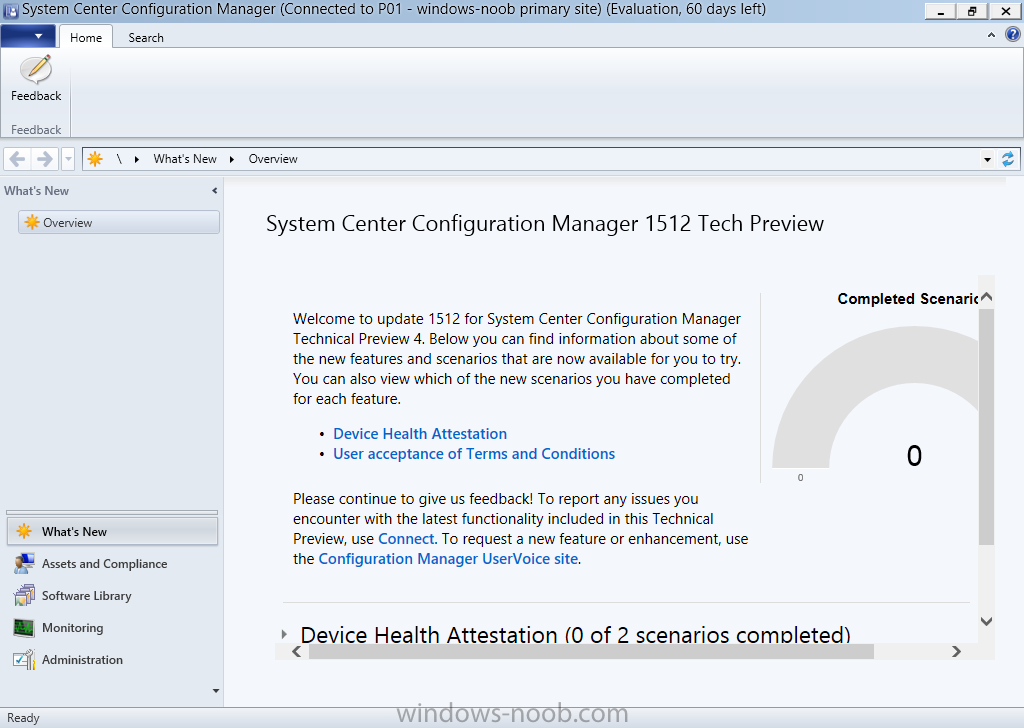Click the 'Completed Scenarios' chart title
Viewport: 1024px width, 728px height.
click(x=908, y=299)
